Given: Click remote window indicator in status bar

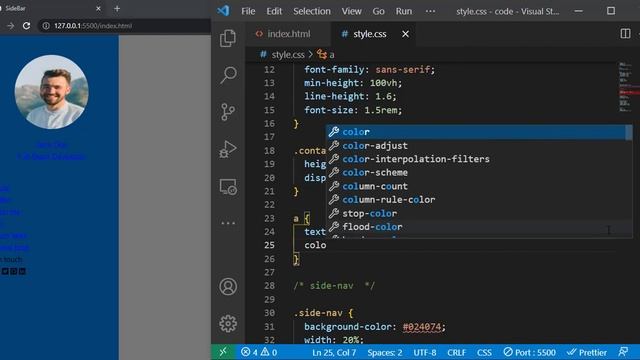Looking at the screenshot, I should [223, 352].
